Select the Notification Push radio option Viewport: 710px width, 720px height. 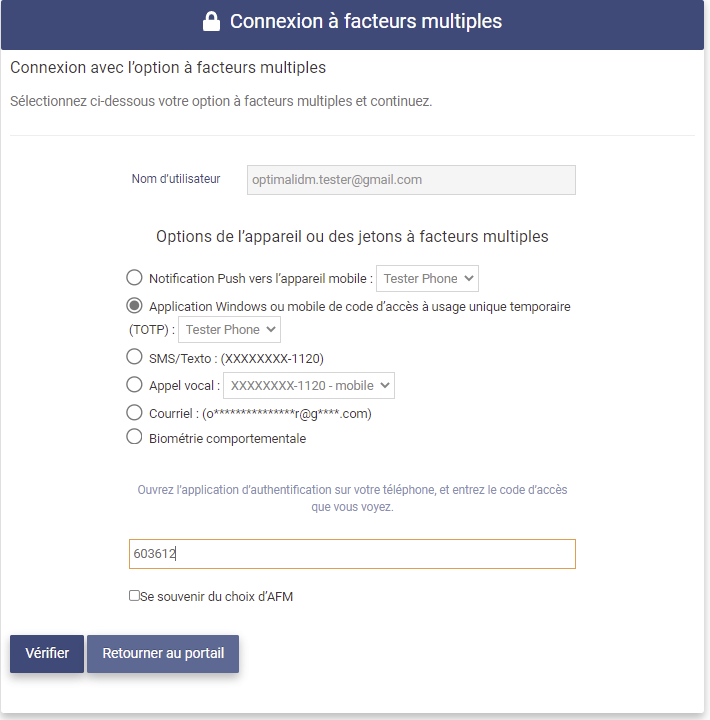[134, 277]
